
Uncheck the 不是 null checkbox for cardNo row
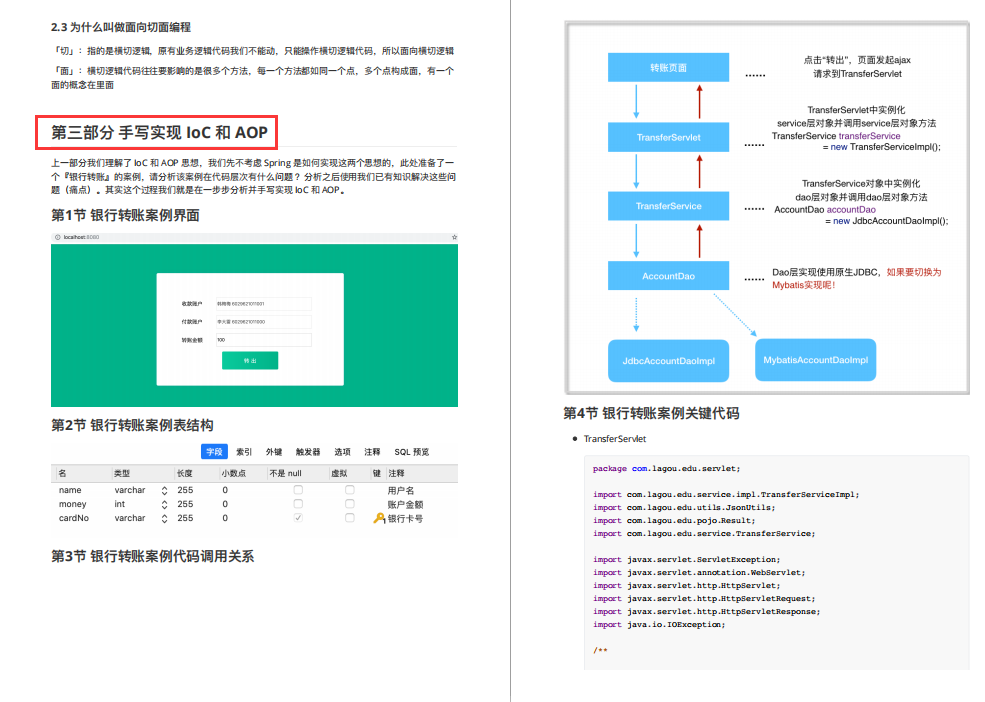(298, 518)
